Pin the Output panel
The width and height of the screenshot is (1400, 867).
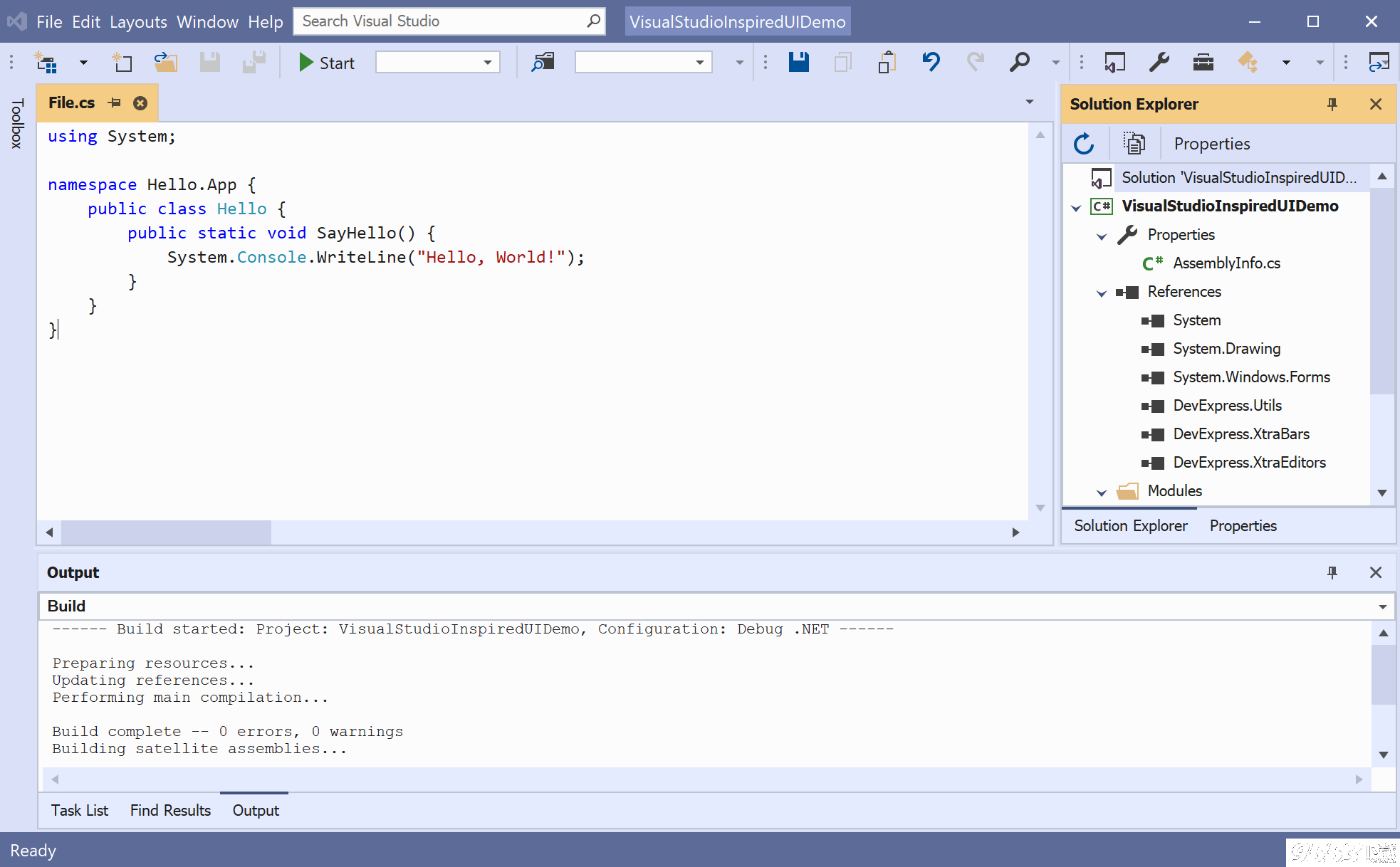click(x=1332, y=572)
